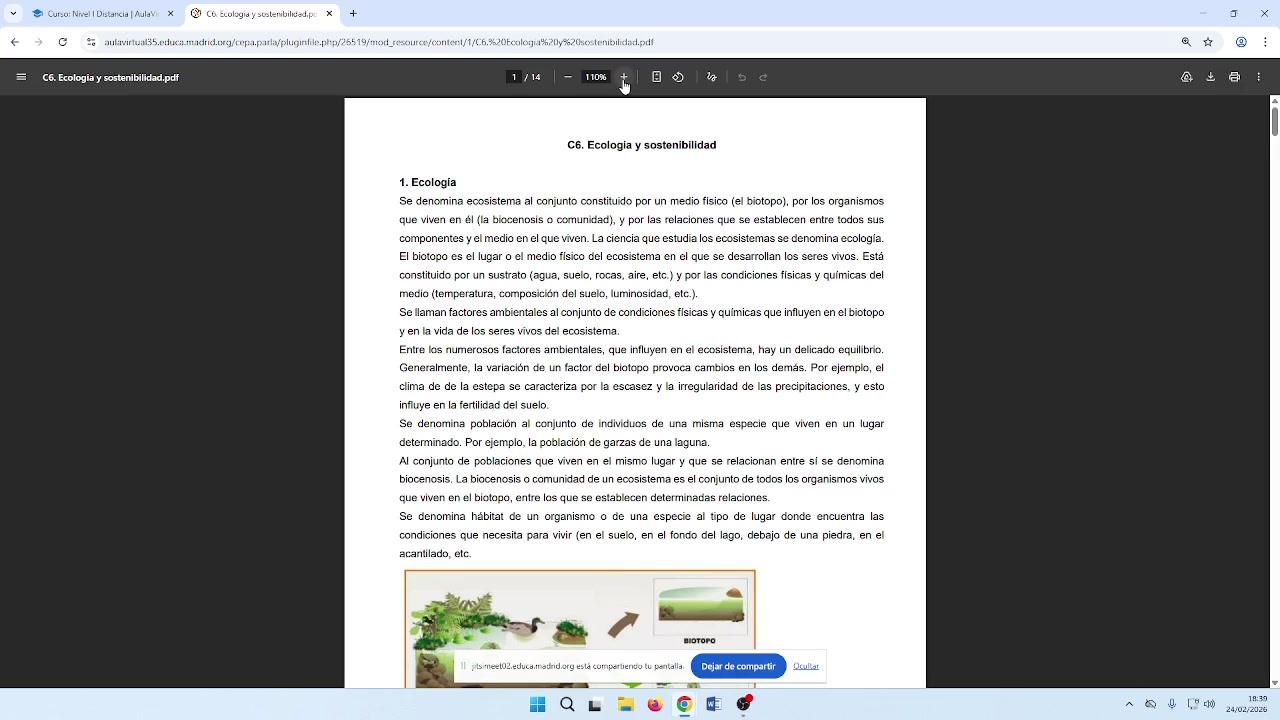Screen dimensions: 1280x720
Task: Click the document title 'C6. Ecología y sostenibilidad'
Action: point(641,145)
